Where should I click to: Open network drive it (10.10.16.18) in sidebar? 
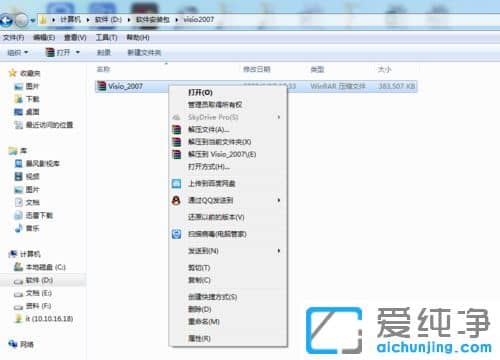tap(44, 319)
